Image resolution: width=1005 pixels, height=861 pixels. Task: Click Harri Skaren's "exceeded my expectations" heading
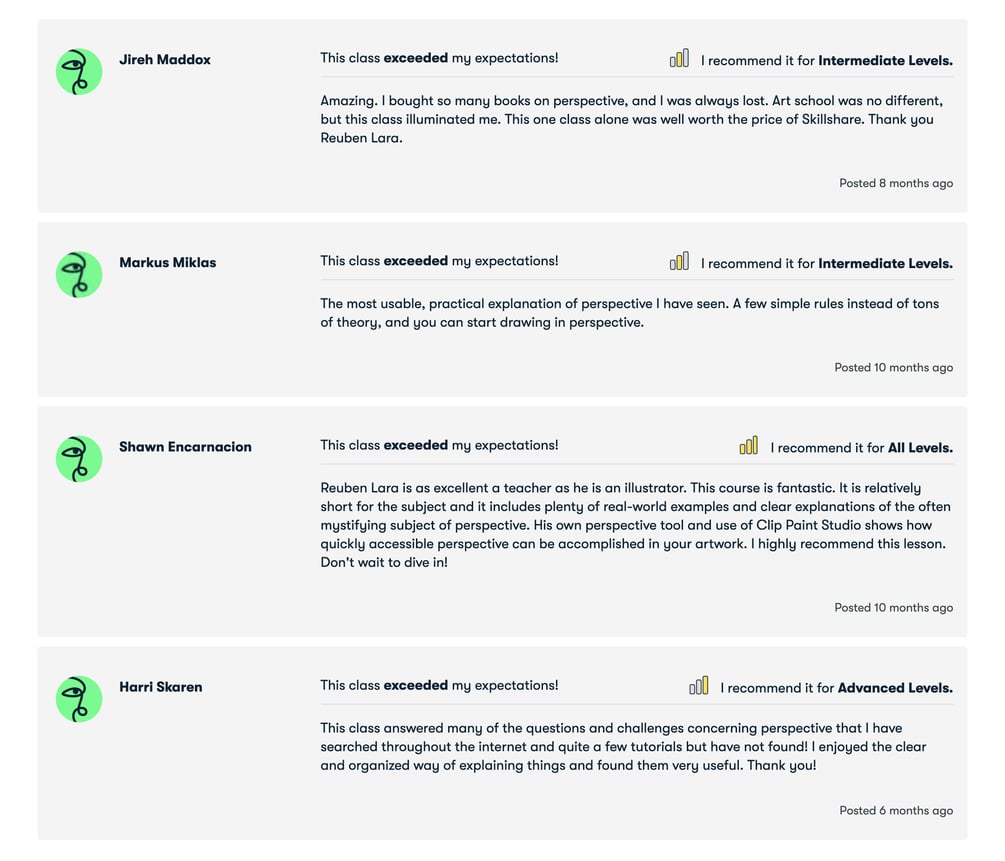click(x=439, y=686)
